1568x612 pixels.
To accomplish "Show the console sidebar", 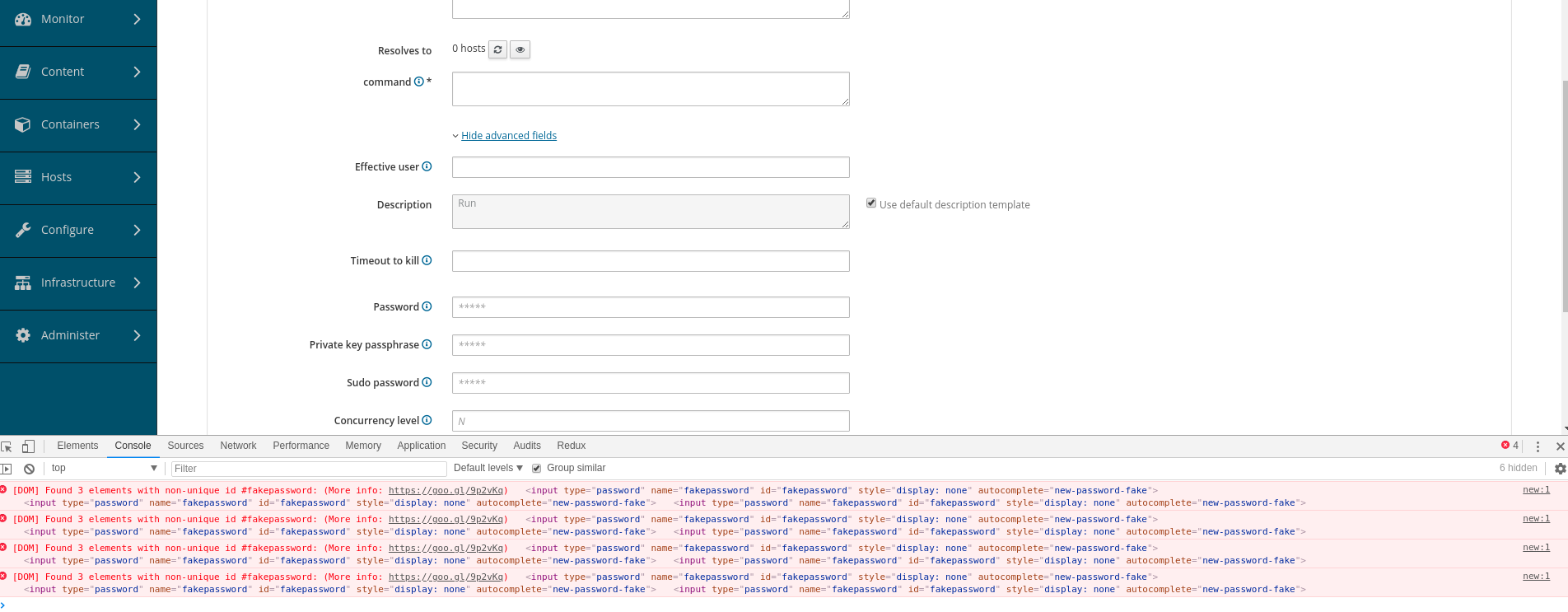I will point(6,469).
